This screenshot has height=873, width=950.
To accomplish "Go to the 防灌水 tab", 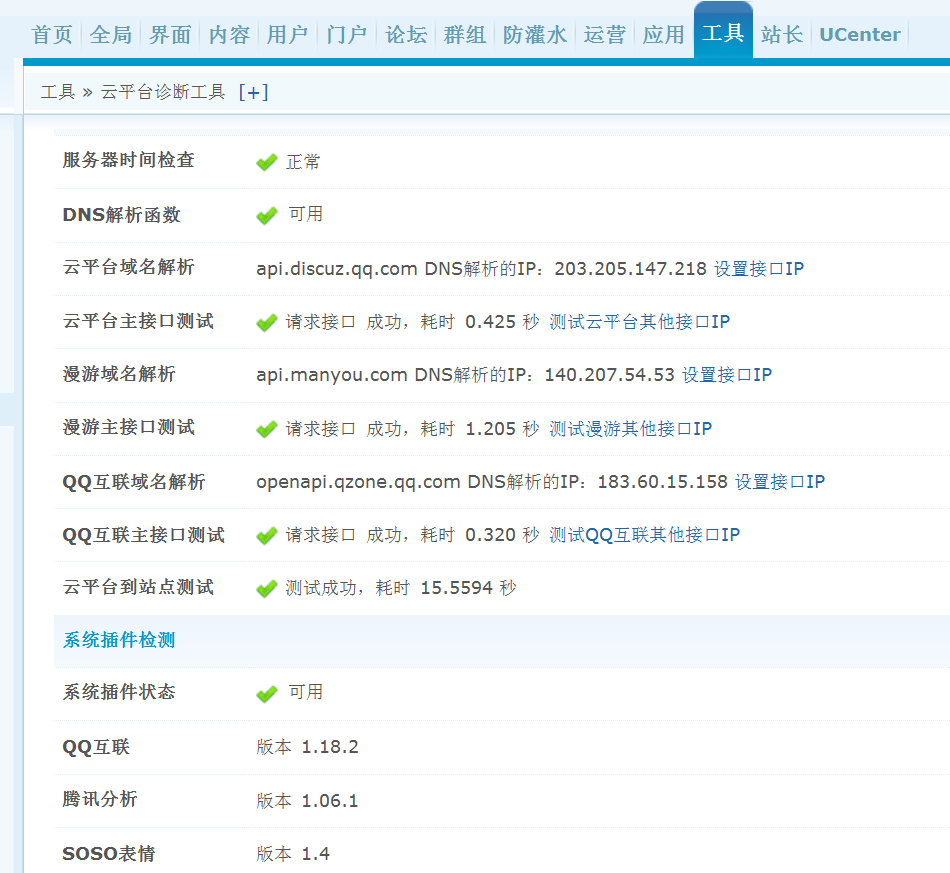I will click(x=535, y=35).
